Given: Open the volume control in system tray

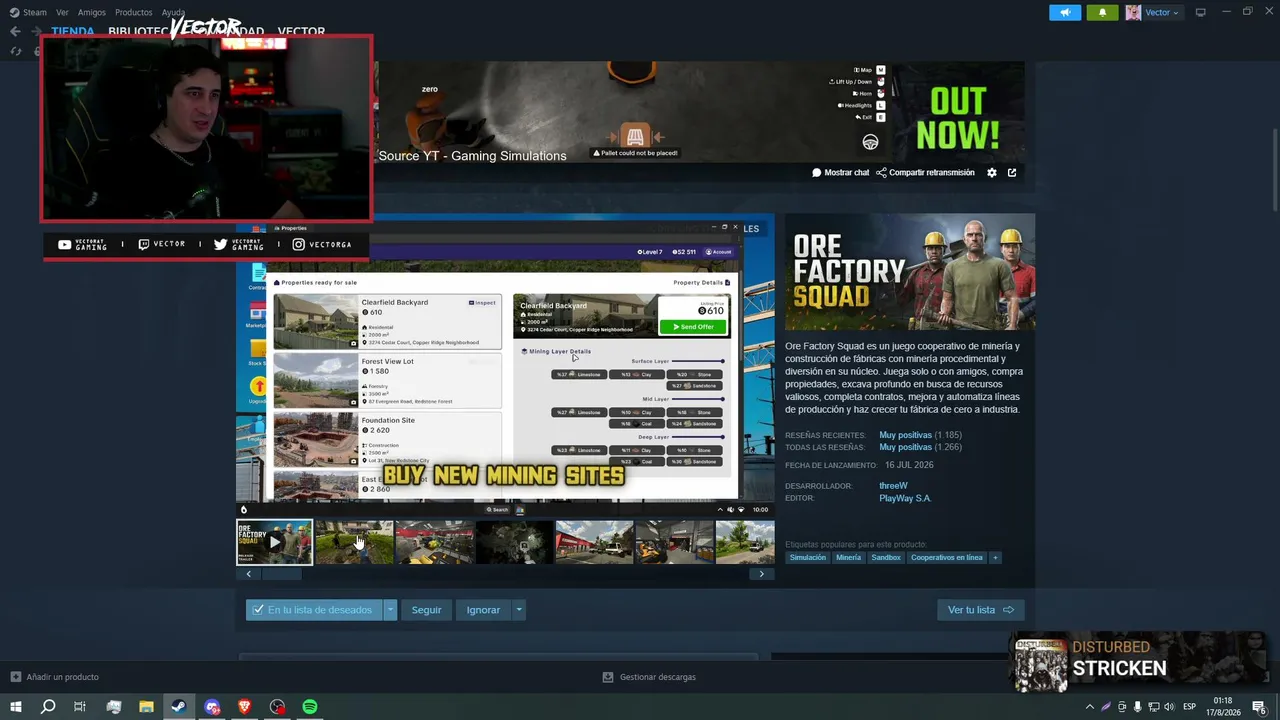Looking at the screenshot, I should pyautogui.click(x=1171, y=707).
